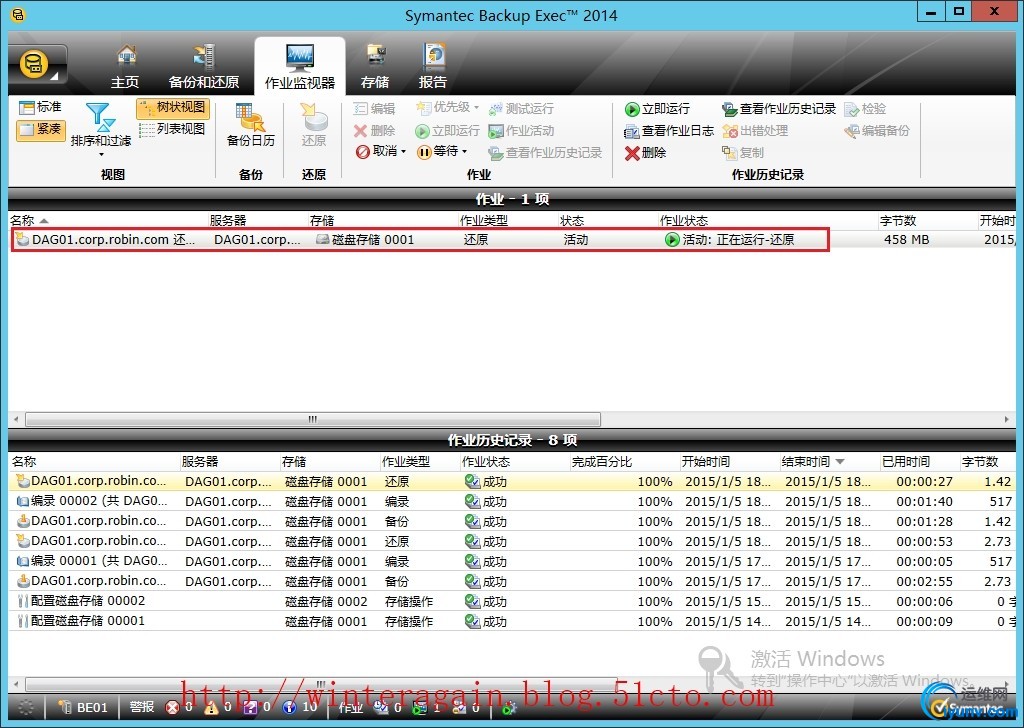Viewport: 1024px width, 728px height.
Task: Select the 编录 00001 history row
Action: (513, 562)
